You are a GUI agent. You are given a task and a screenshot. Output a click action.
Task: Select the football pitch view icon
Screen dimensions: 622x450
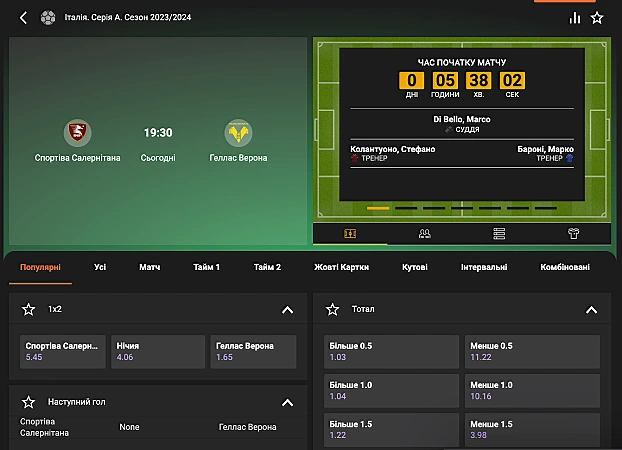coord(350,233)
